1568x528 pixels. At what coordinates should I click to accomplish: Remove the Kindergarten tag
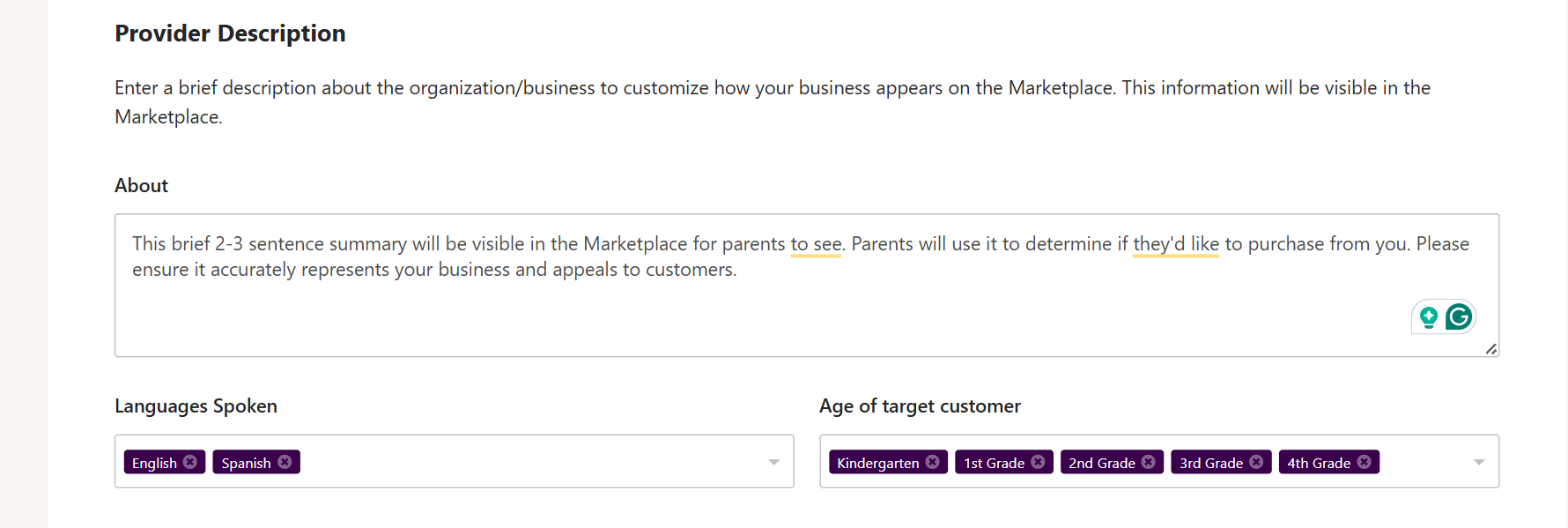coord(932,462)
